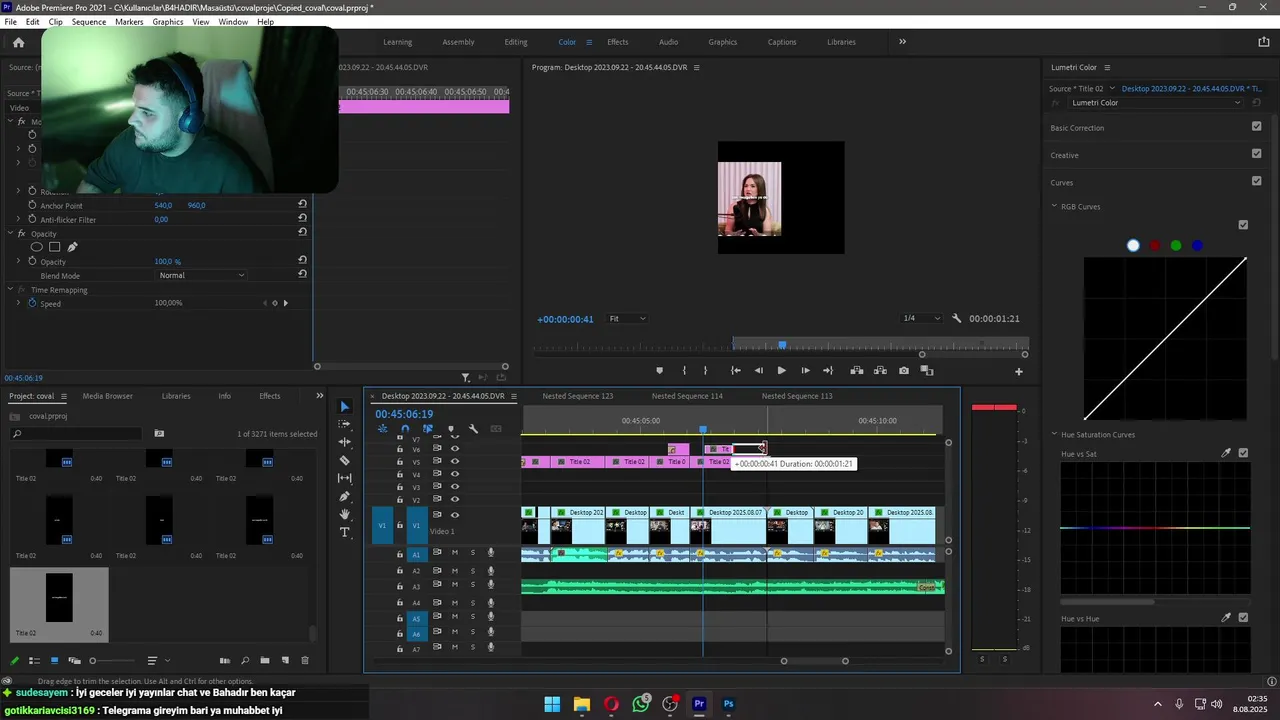Select white luma curve swatch

1133,245
